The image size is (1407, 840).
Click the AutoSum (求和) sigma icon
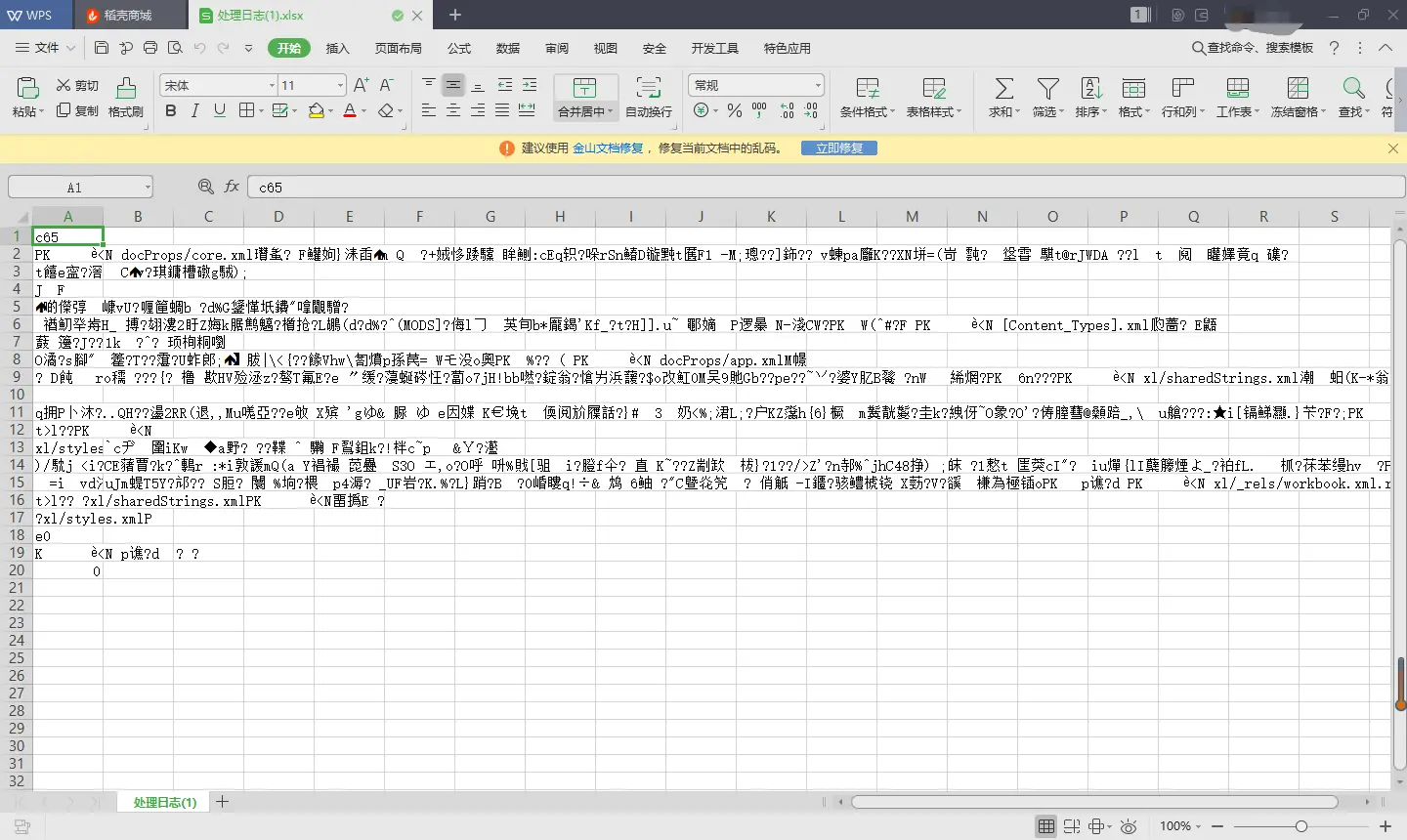tap(1003, 89)
